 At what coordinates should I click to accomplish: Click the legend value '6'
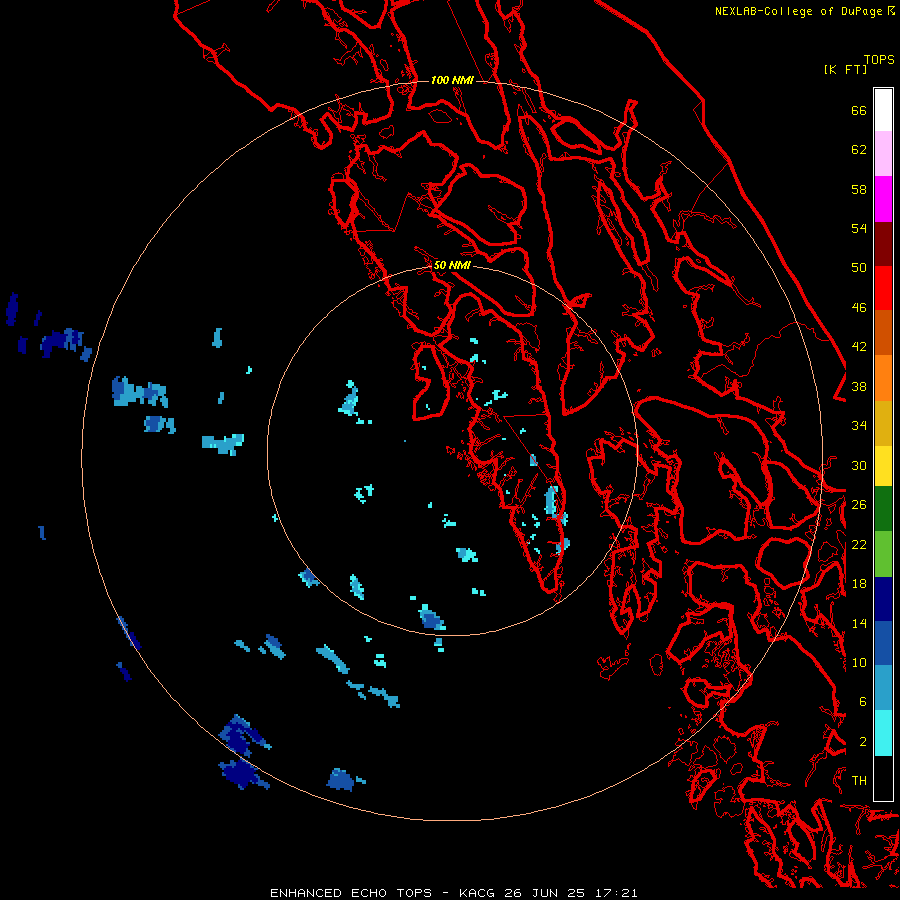[863, 702]
